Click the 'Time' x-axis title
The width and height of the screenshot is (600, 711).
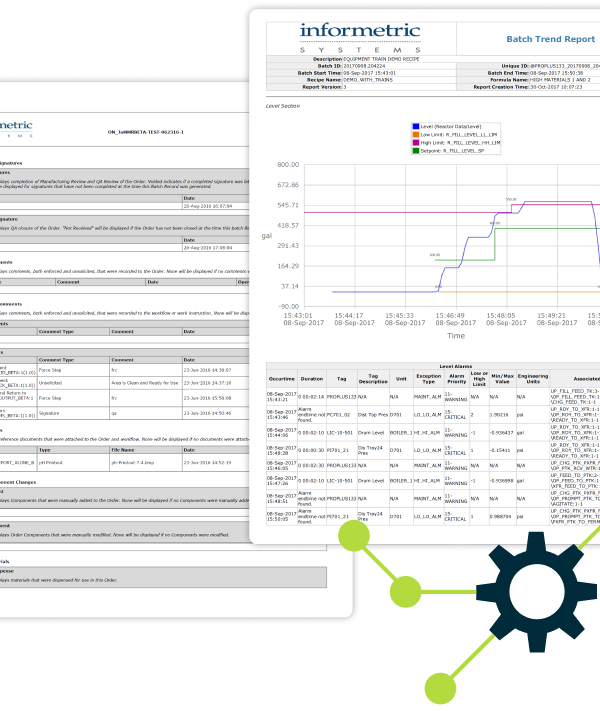point(456,336)
